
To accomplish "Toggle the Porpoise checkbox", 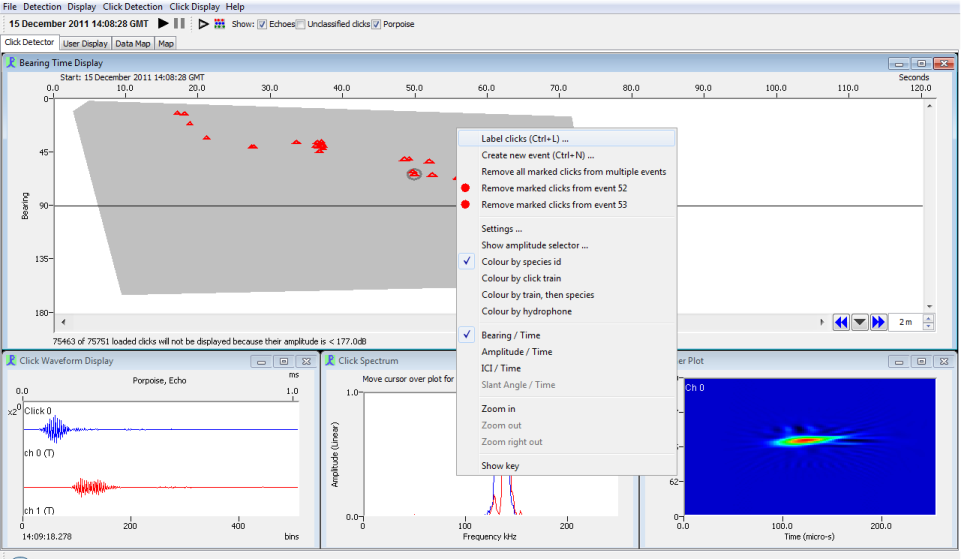I will tap(376, 25).
